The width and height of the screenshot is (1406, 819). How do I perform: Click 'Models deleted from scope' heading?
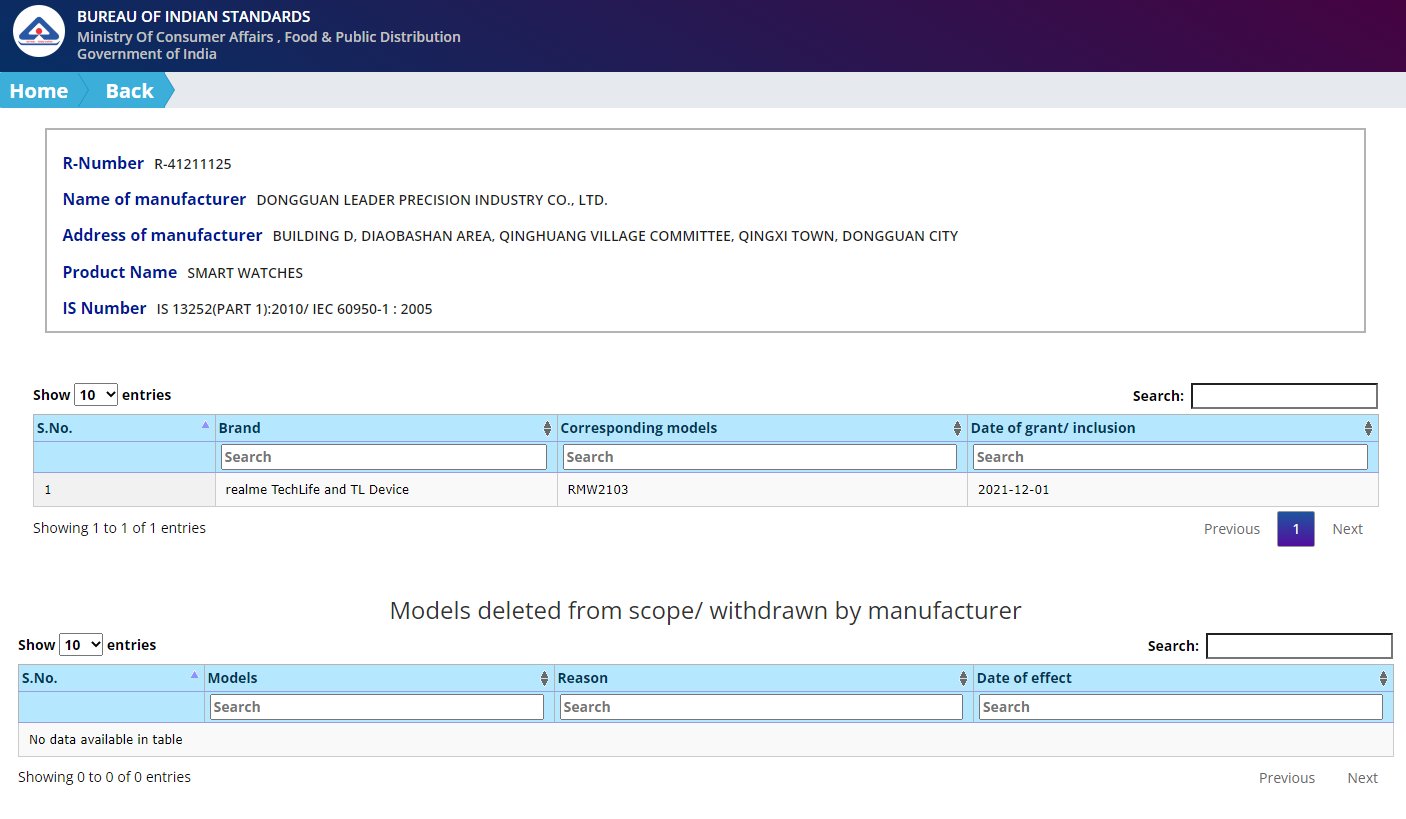[705, 610]
